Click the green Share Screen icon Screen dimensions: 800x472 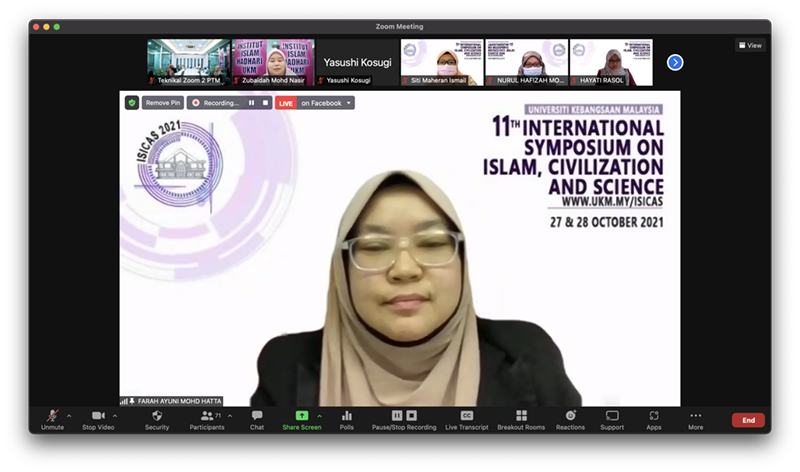click(x=301, y=416)
